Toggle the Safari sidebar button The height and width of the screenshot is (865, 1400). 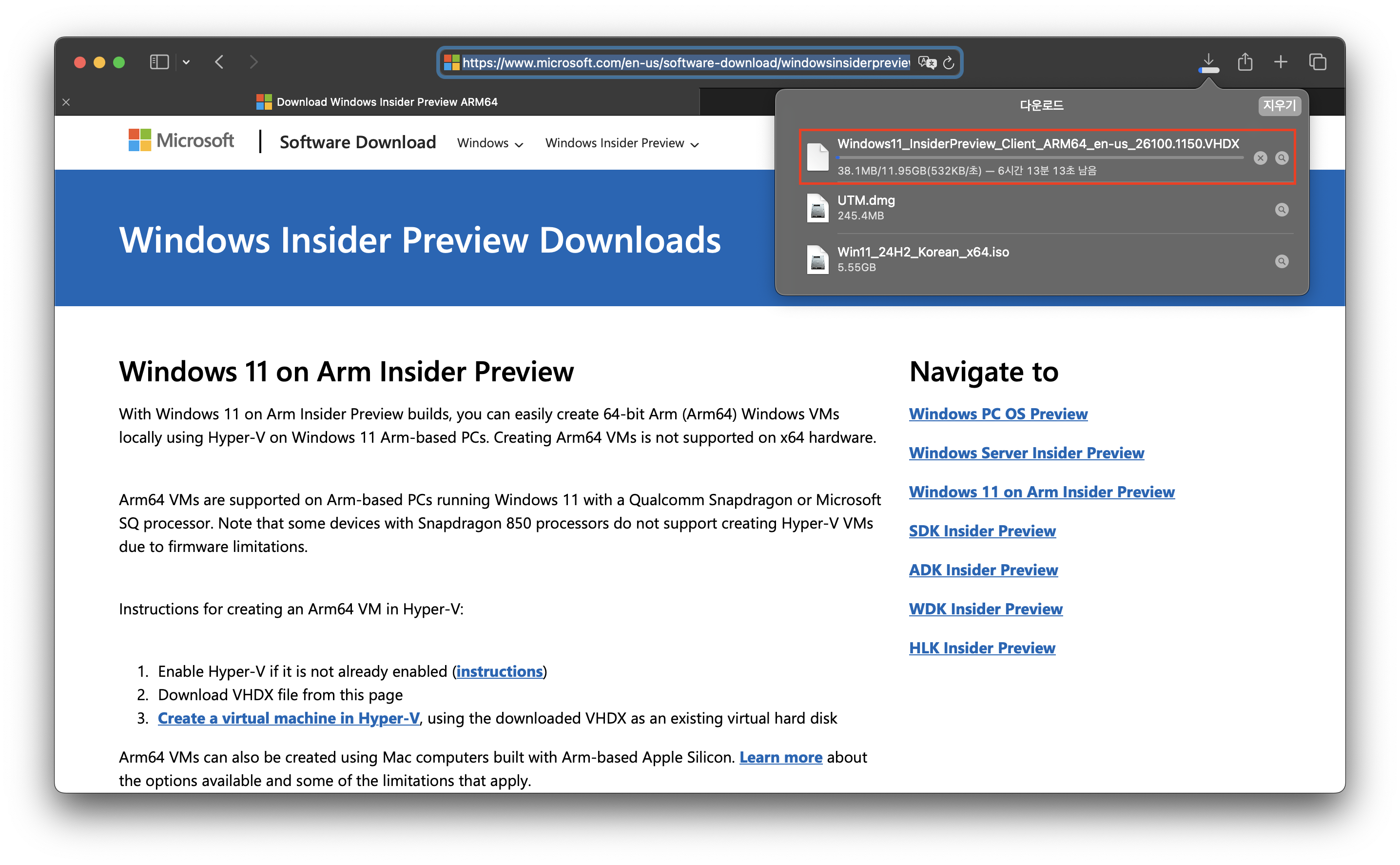pos(159,62)
